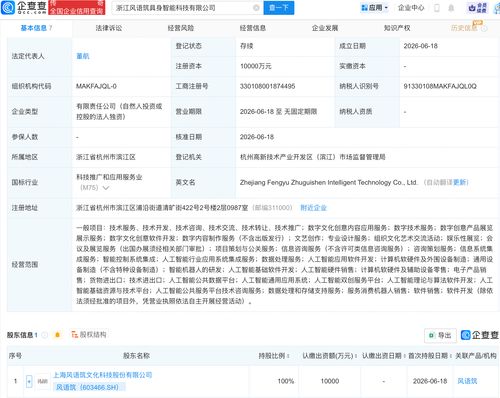Click shareholder company logo thumbnail

coord(43,381)
